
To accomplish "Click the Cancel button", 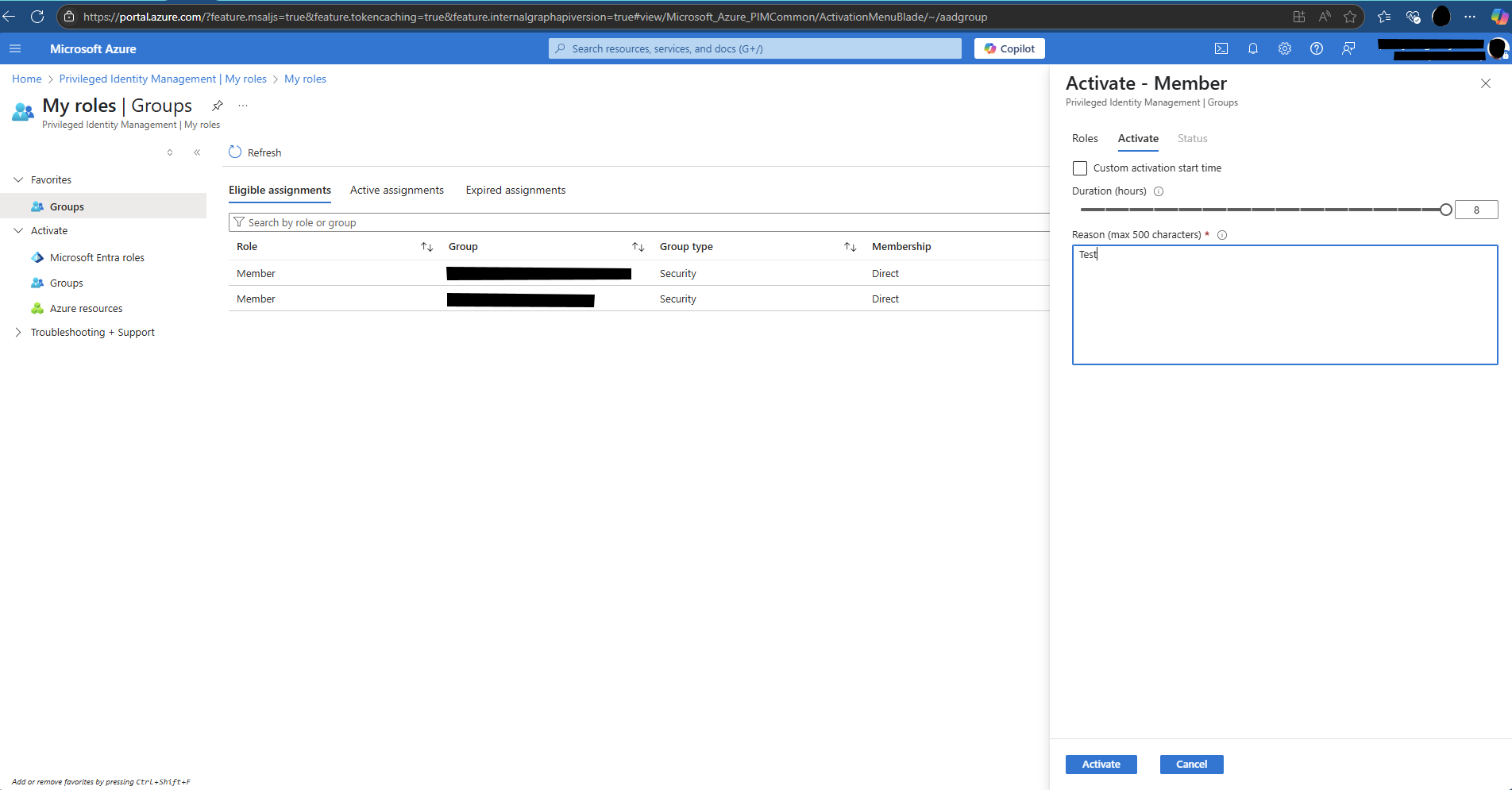I will pyautogui.click(x=1191, y=765).
